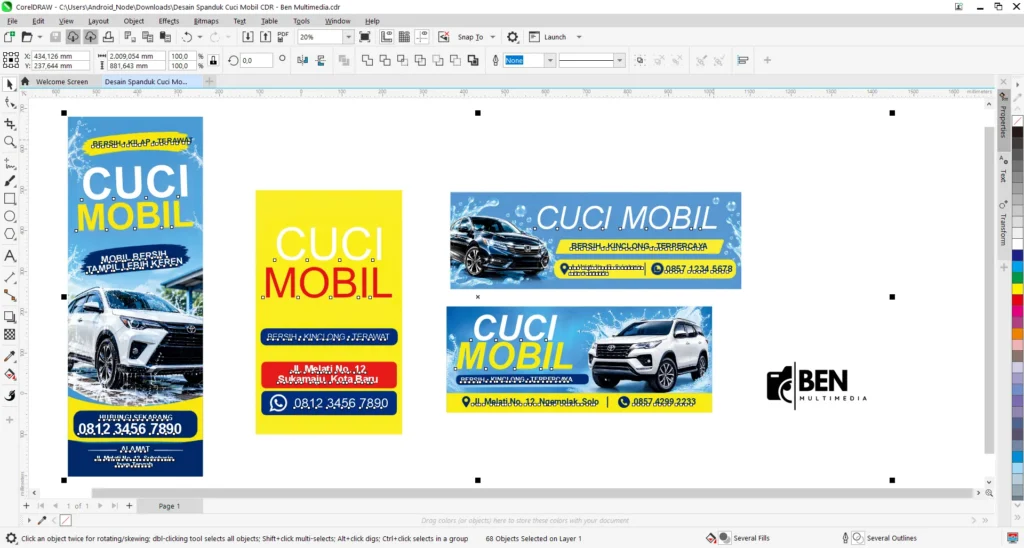Toggle the Snap Off button

point(443,37)
